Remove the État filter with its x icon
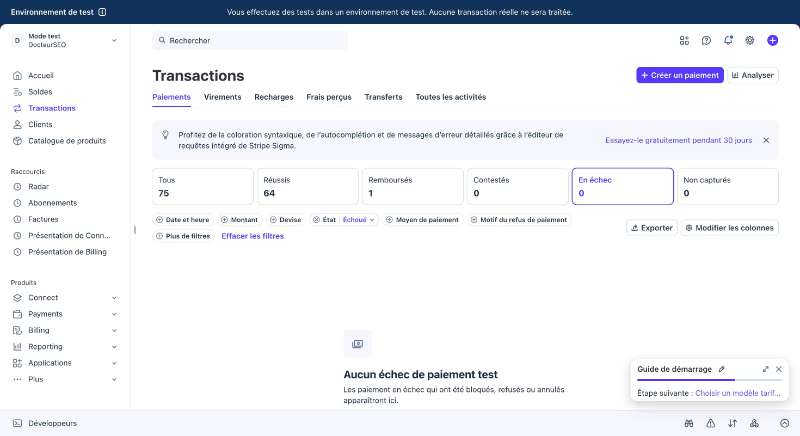Screen dimensions: 800x436 click(x=316, y=220)
